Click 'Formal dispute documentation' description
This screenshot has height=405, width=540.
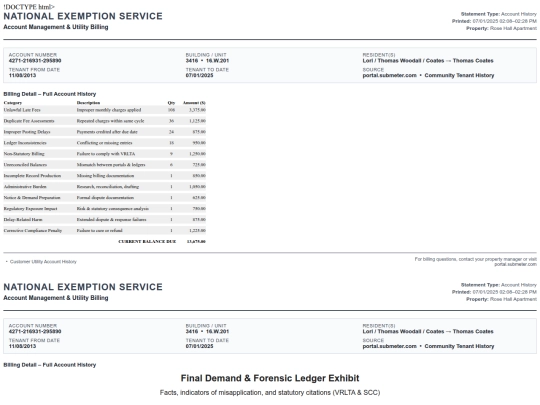click(105, 198)
